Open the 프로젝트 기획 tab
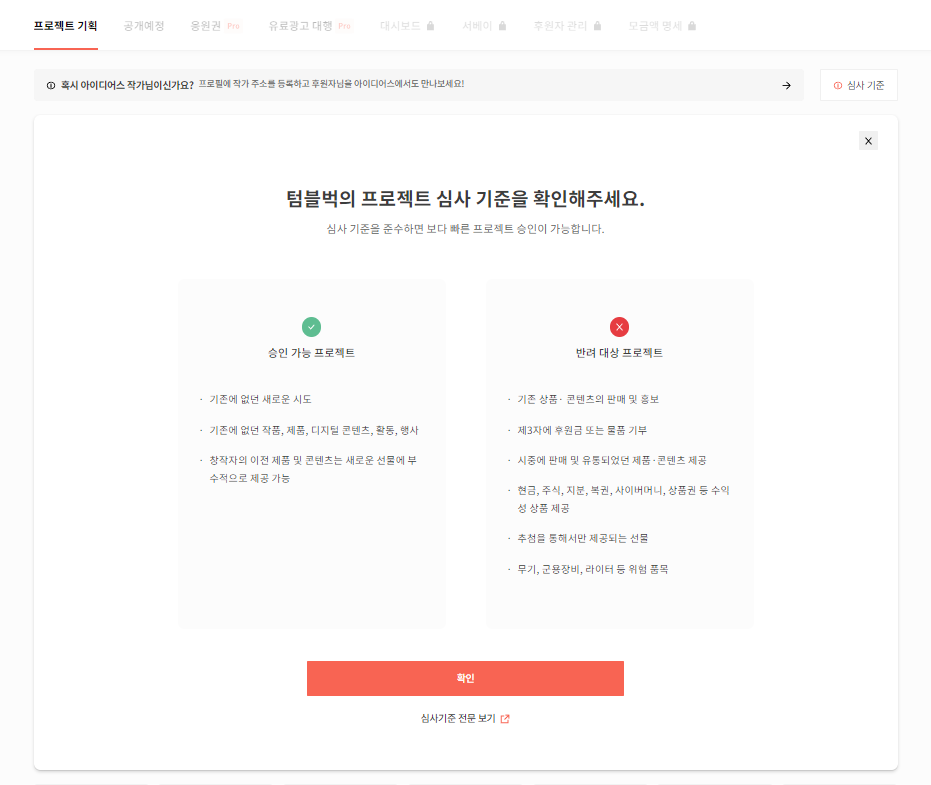 pyautogui.click(x=65, y=26)
